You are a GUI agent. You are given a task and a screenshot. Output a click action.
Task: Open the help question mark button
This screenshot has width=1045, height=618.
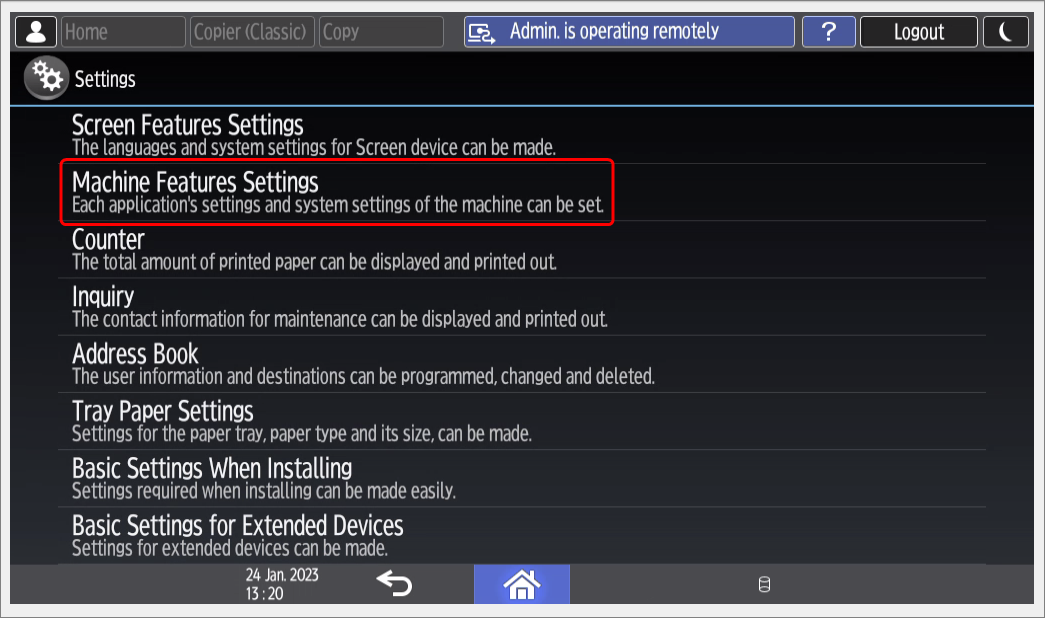[x=828, y=32]
